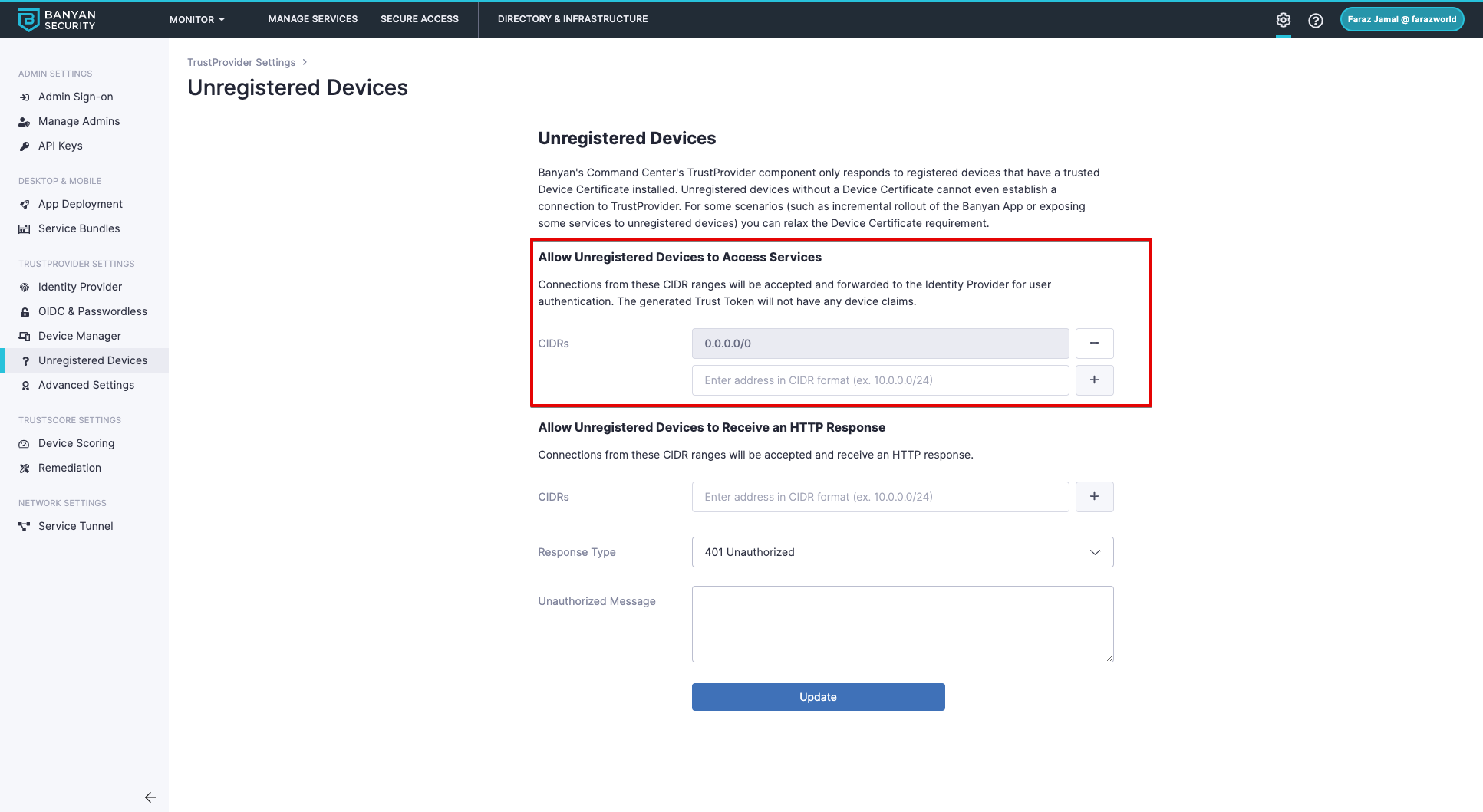Click the Banyan Security logo

pyautogui.click(x=58, y=20)
